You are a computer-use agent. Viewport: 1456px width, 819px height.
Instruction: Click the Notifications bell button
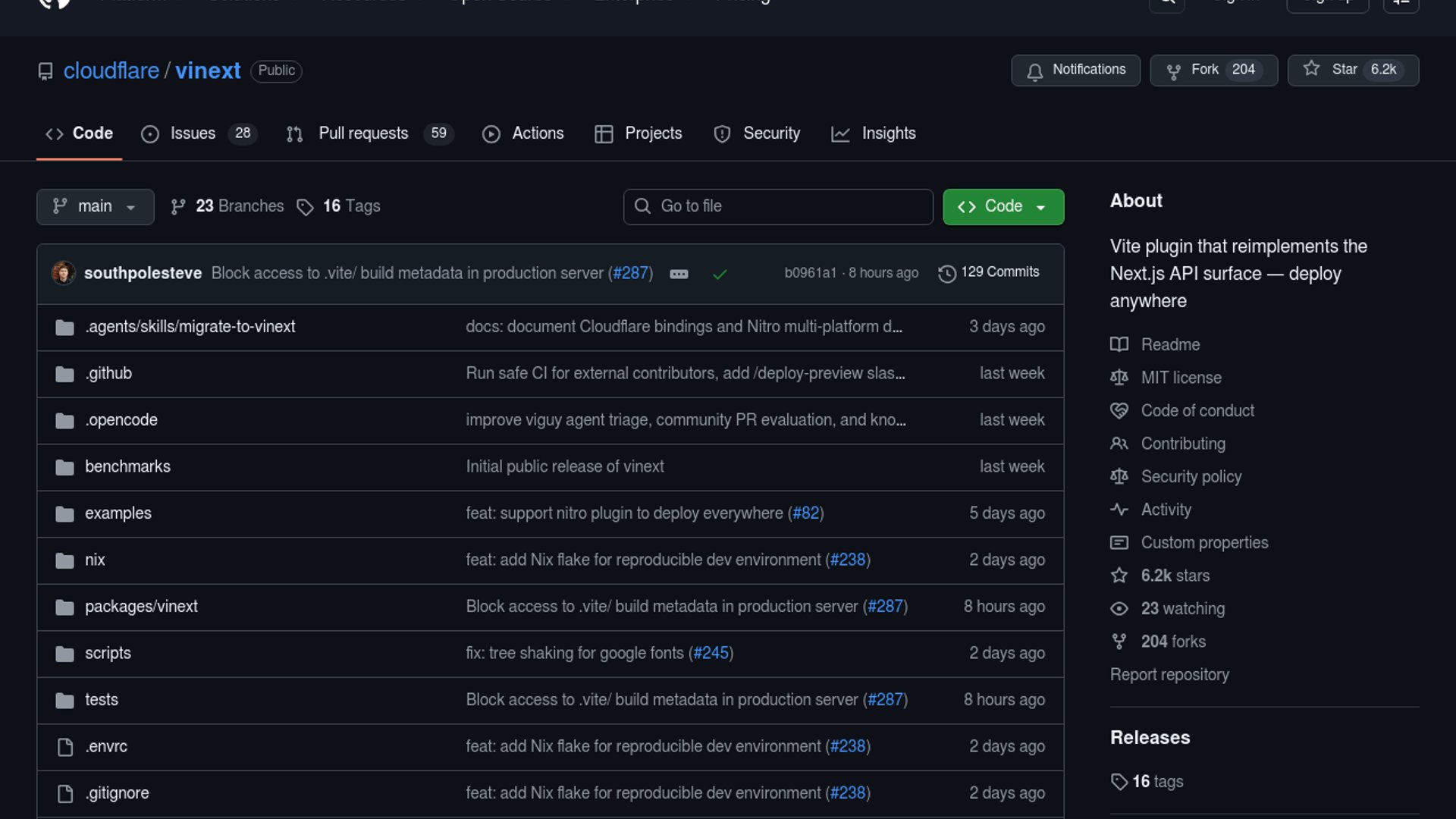pyautogui.click(x=1075, y=70)
